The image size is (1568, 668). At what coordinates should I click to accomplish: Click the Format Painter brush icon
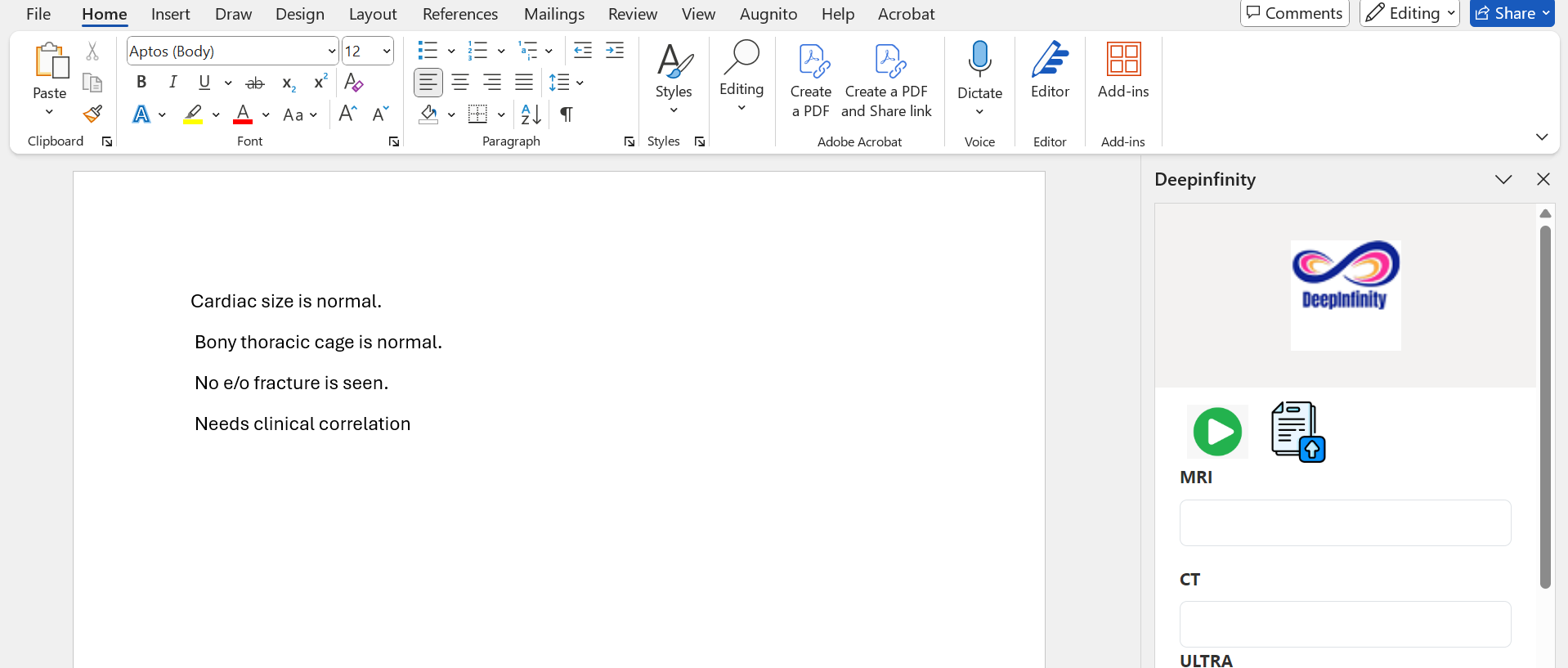(92, 114)
